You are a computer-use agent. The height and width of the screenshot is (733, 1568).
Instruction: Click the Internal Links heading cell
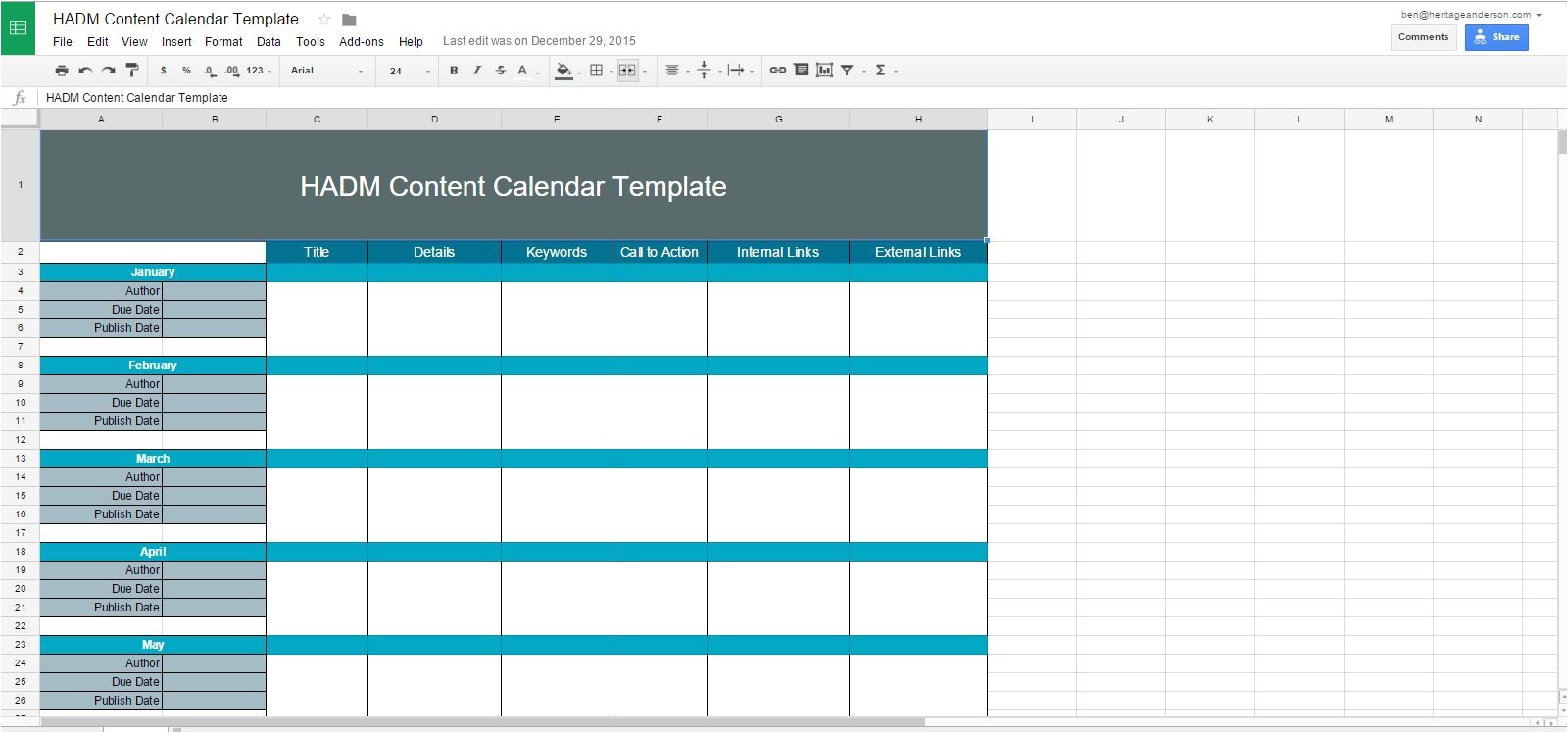pyautogui.click(x=778, y=252)
